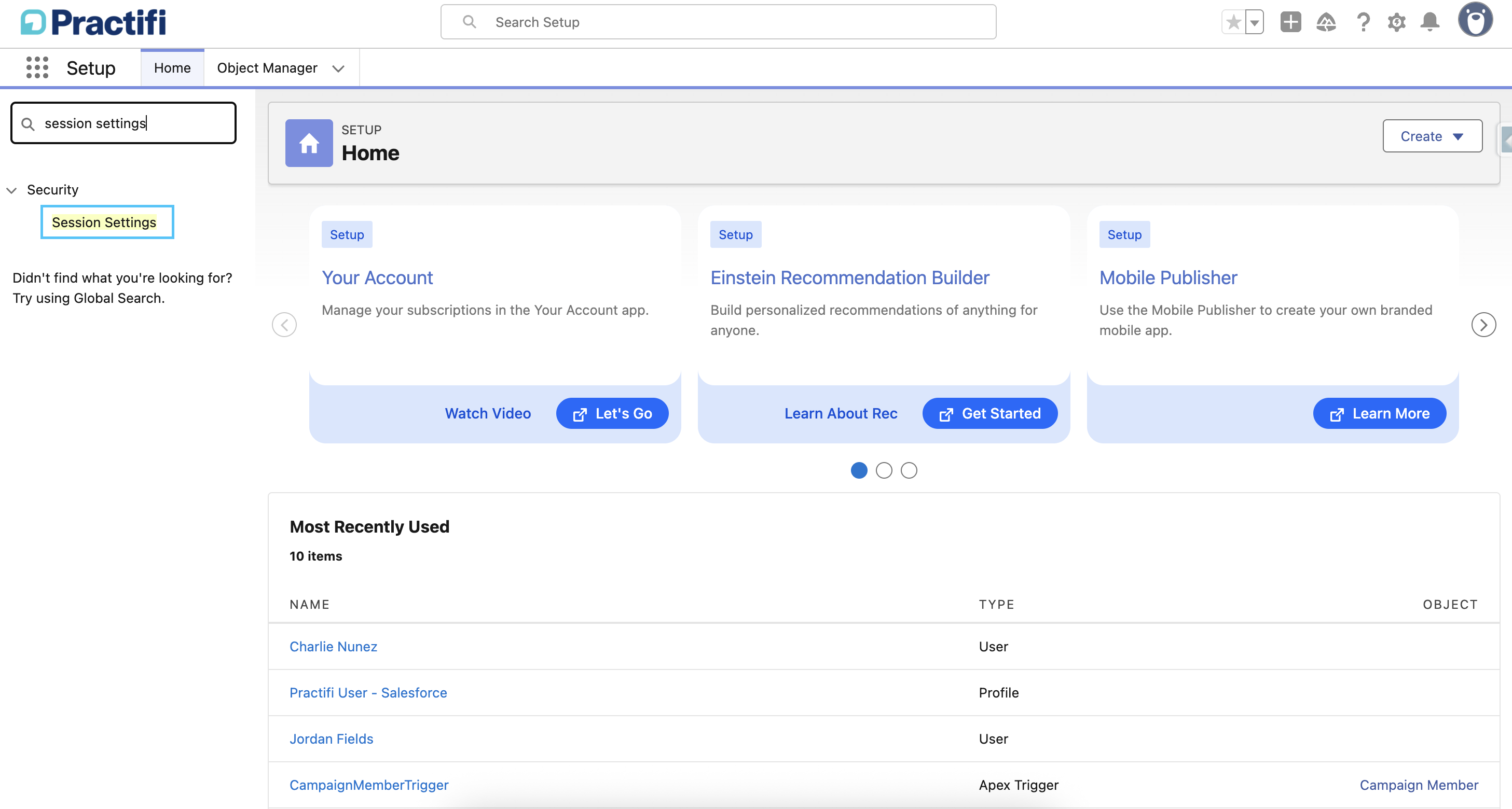Open Salesforce Help via the question mark icon
The image size is (1512, 809).
pyautogui.click(x=1363, y=22)
